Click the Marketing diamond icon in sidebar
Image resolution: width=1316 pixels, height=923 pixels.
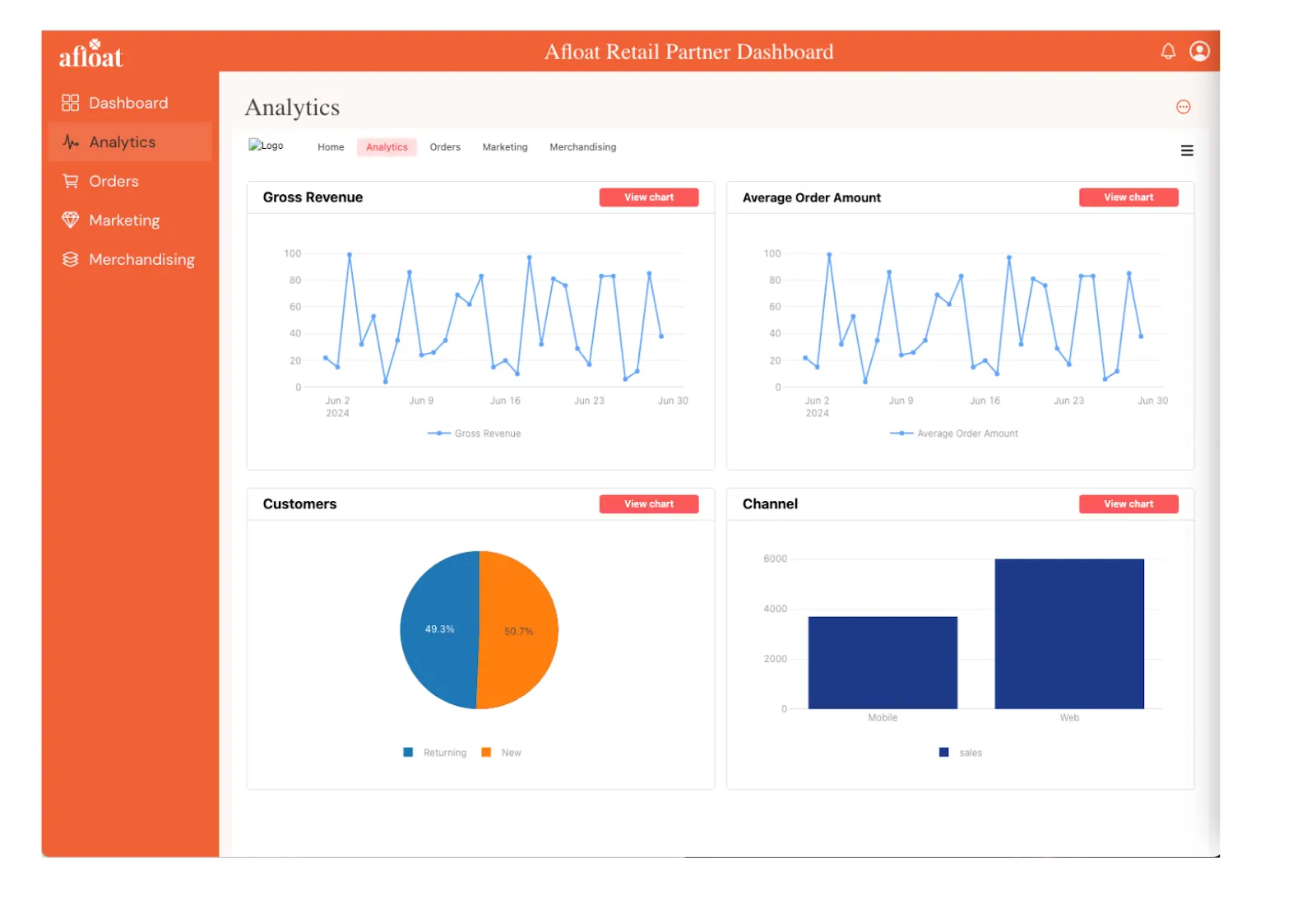[71, 220]
